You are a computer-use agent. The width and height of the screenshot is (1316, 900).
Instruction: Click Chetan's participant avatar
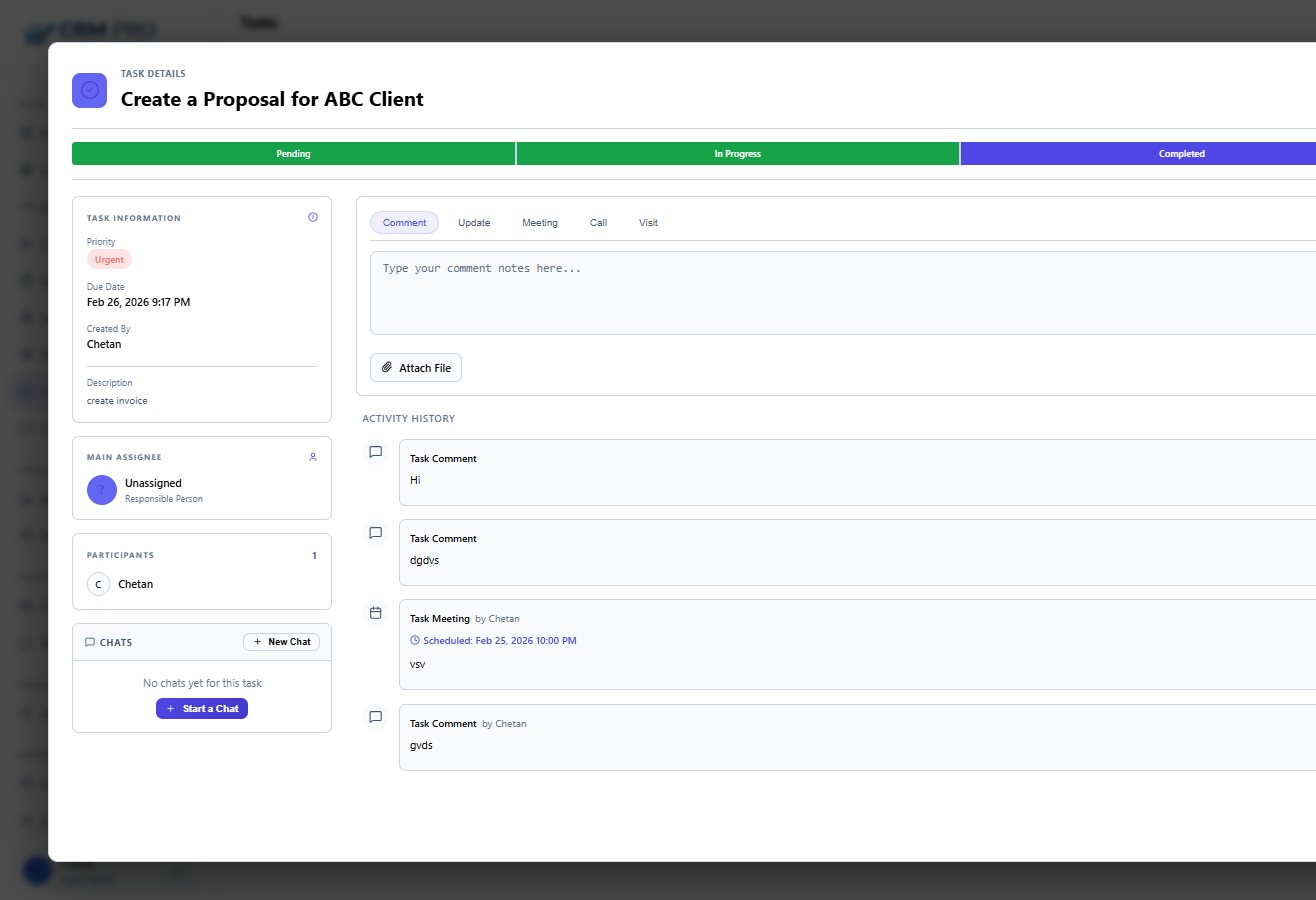98,584
